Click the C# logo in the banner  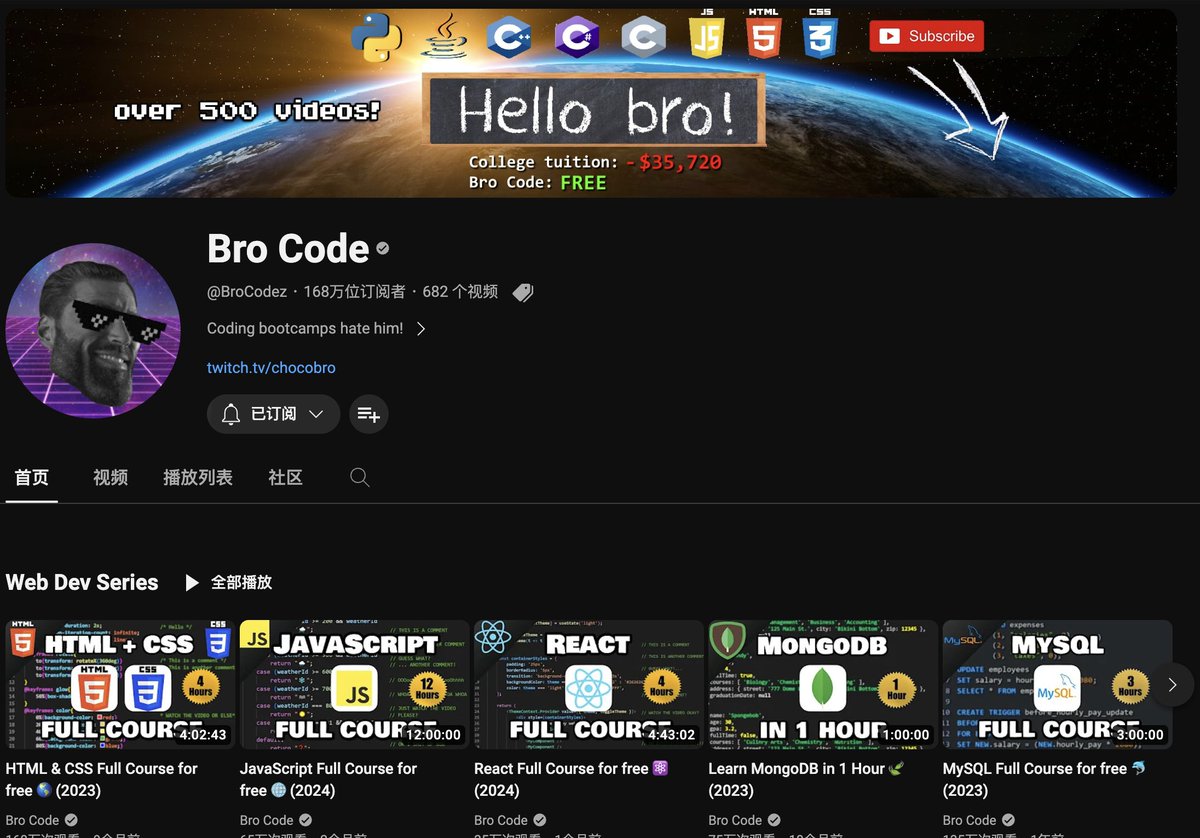click(577, 35)
